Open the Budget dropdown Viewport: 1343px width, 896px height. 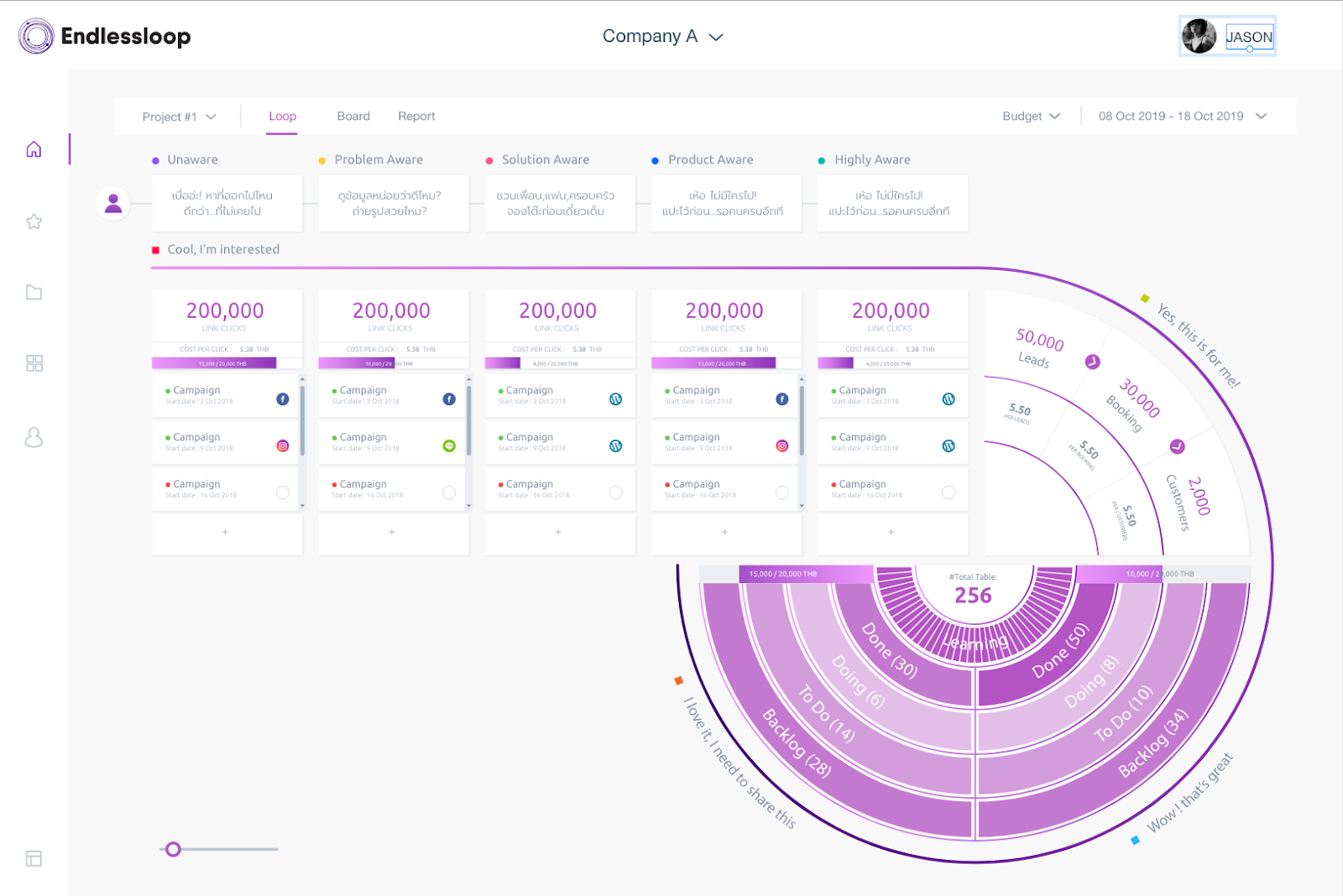click(x=1030, y=116)
